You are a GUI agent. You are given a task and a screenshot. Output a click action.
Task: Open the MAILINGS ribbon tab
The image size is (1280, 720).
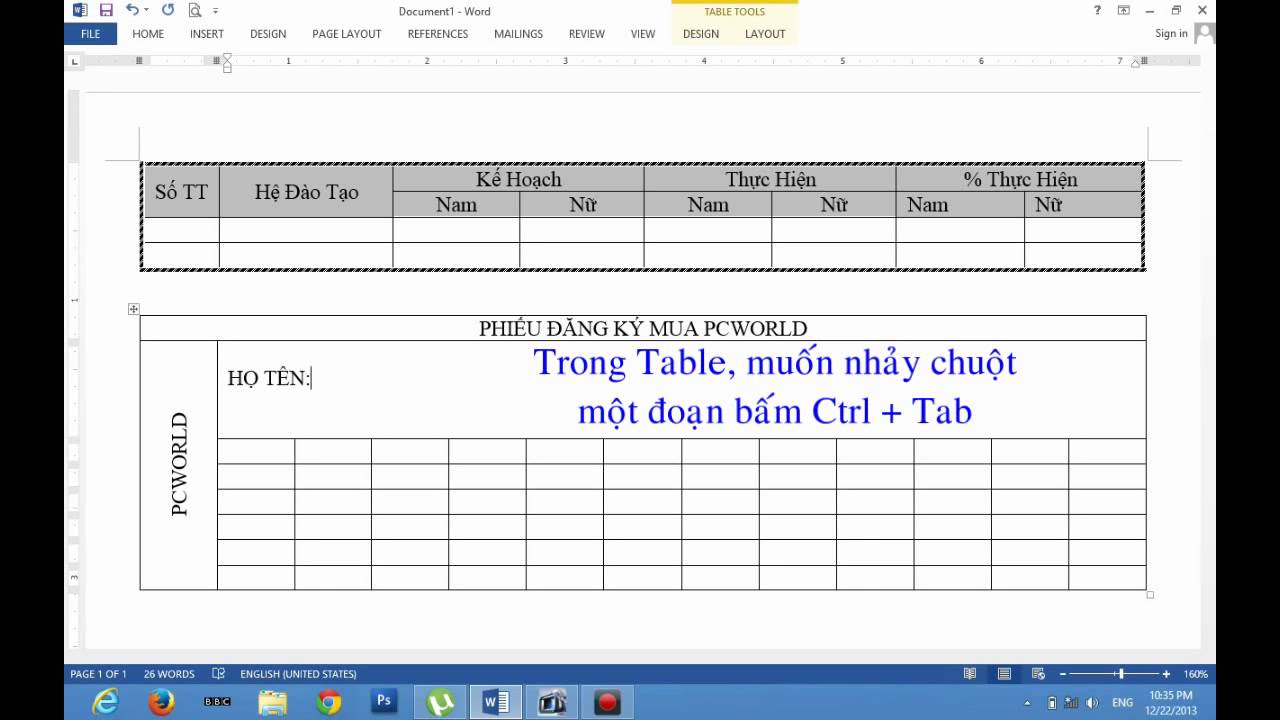coord(517,33)
